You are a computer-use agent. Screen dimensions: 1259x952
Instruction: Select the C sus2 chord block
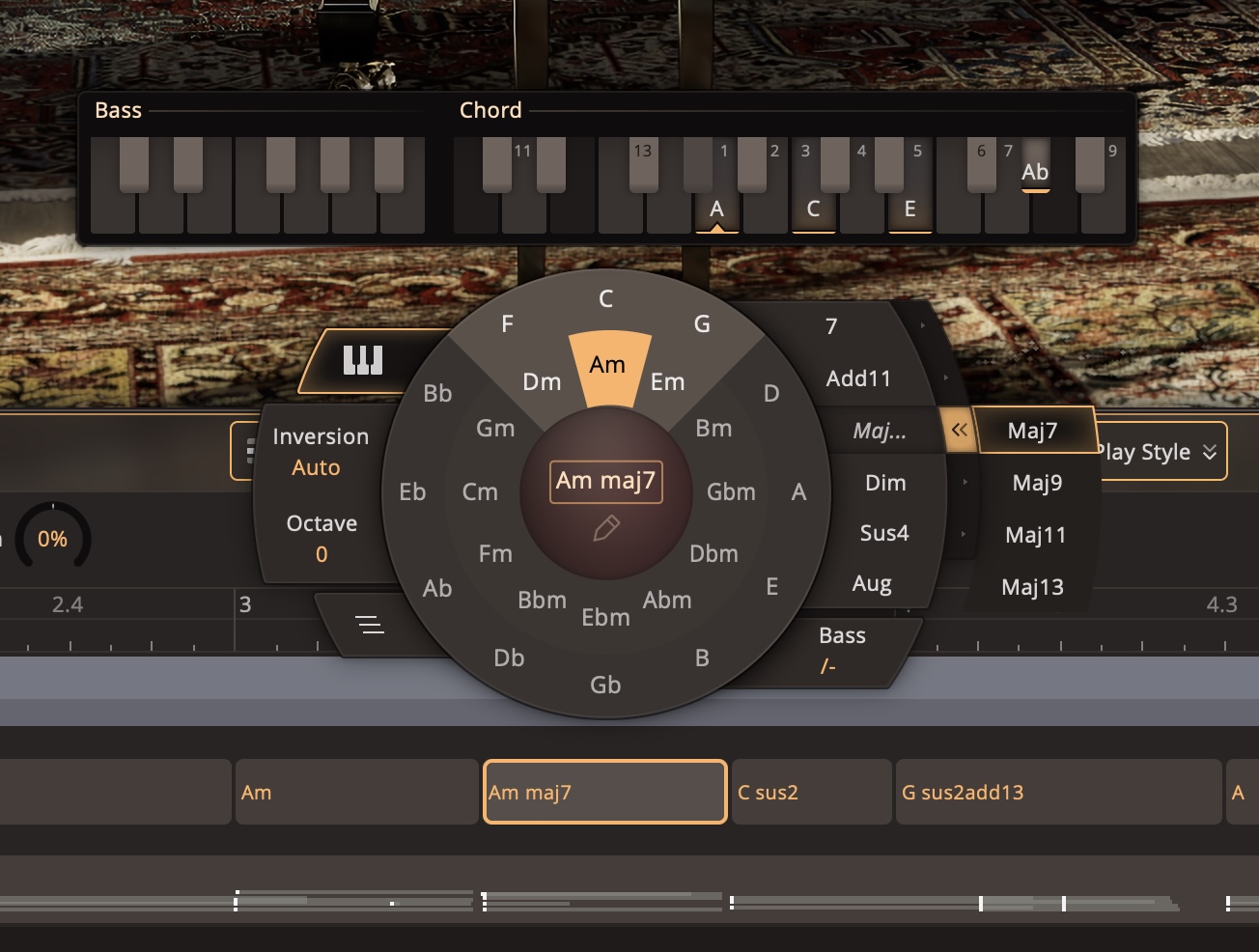(811, 792)
